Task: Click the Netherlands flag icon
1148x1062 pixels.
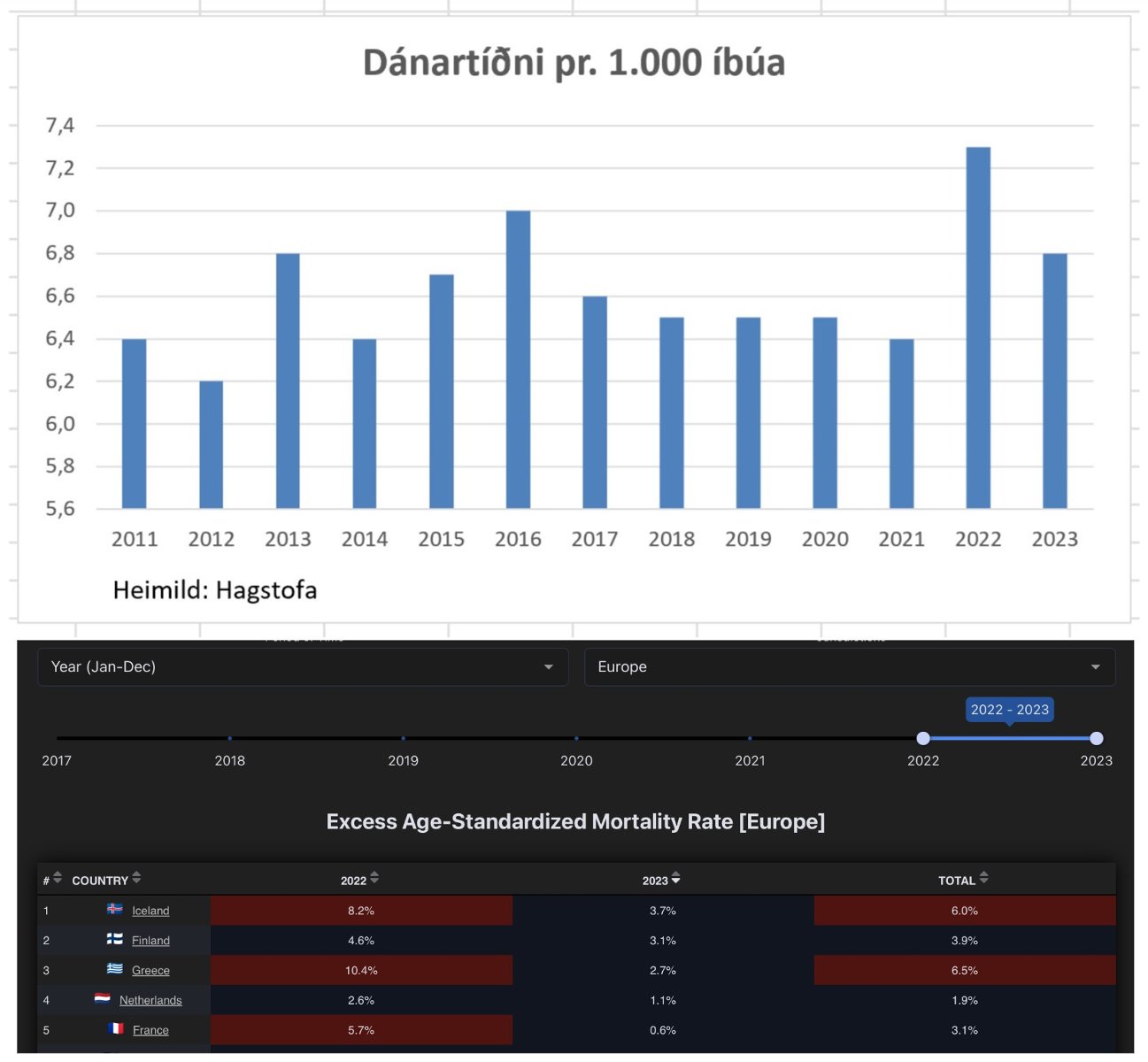Action: pos(103,999)
